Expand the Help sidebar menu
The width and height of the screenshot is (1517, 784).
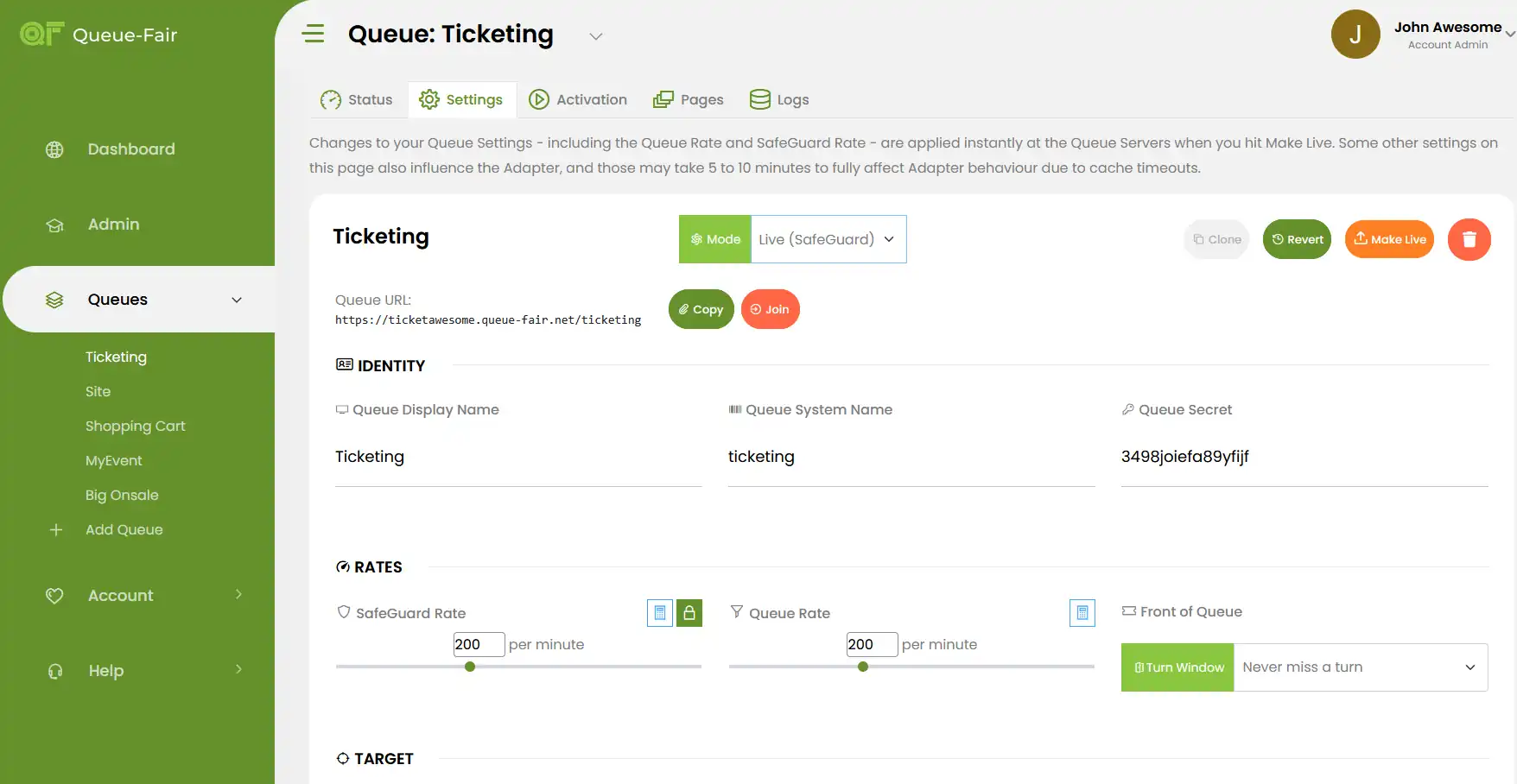point(238,670)
